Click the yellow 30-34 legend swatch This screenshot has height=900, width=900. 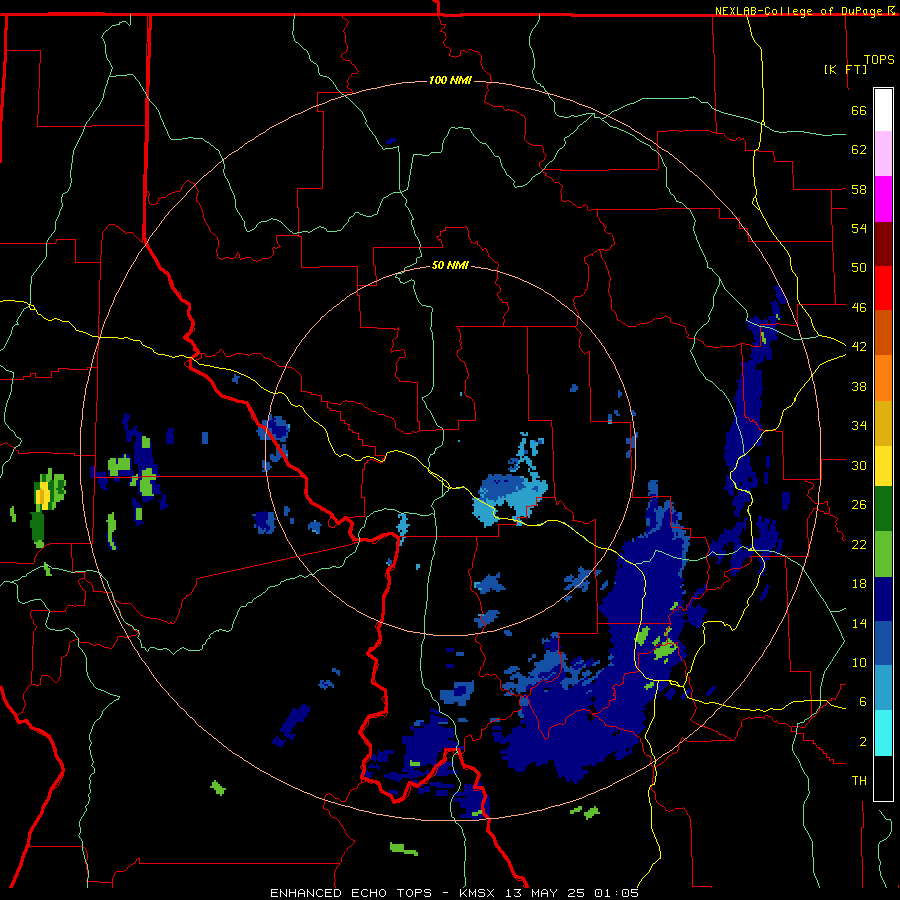883,466
